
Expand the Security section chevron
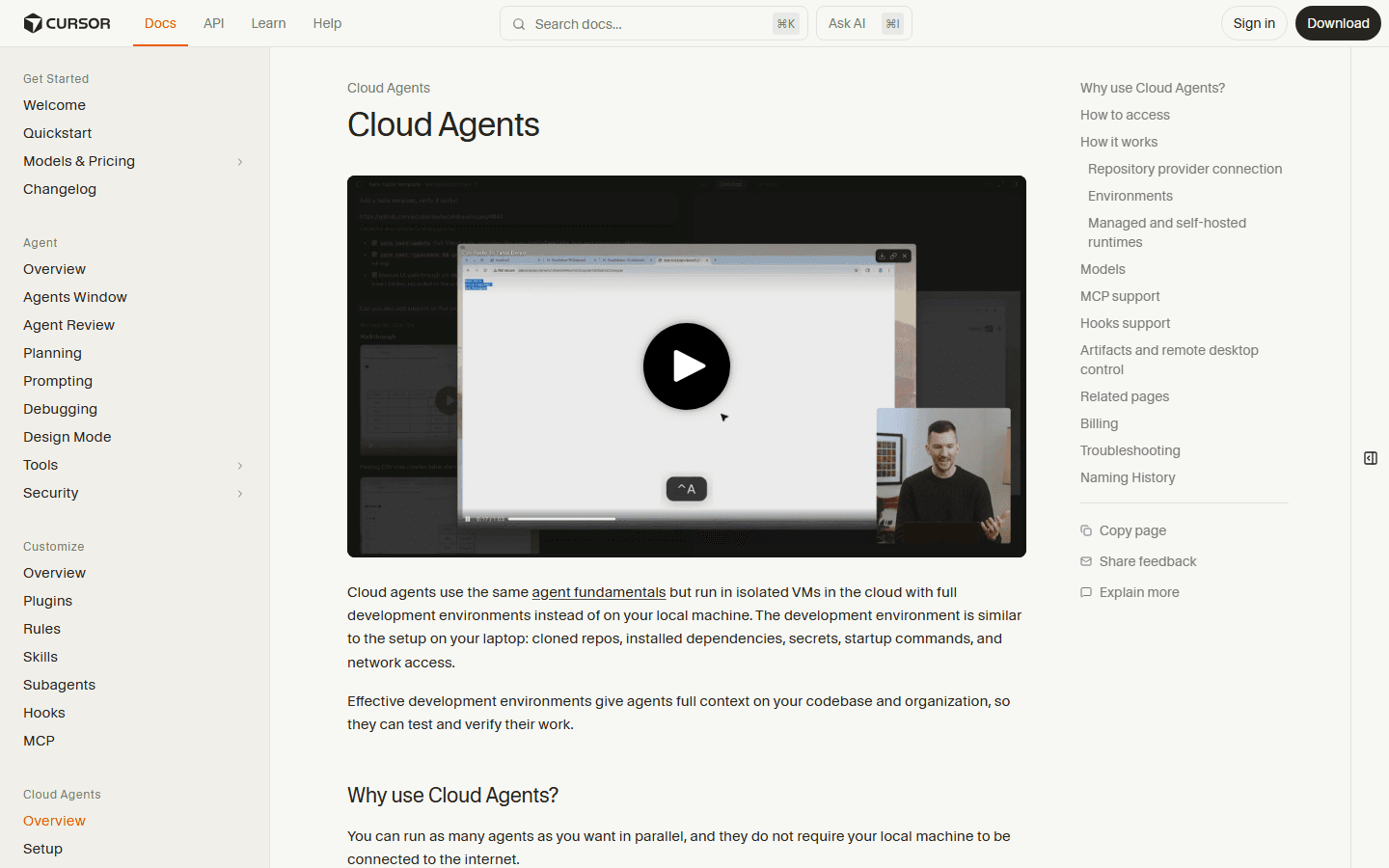(x=240, y=494)
